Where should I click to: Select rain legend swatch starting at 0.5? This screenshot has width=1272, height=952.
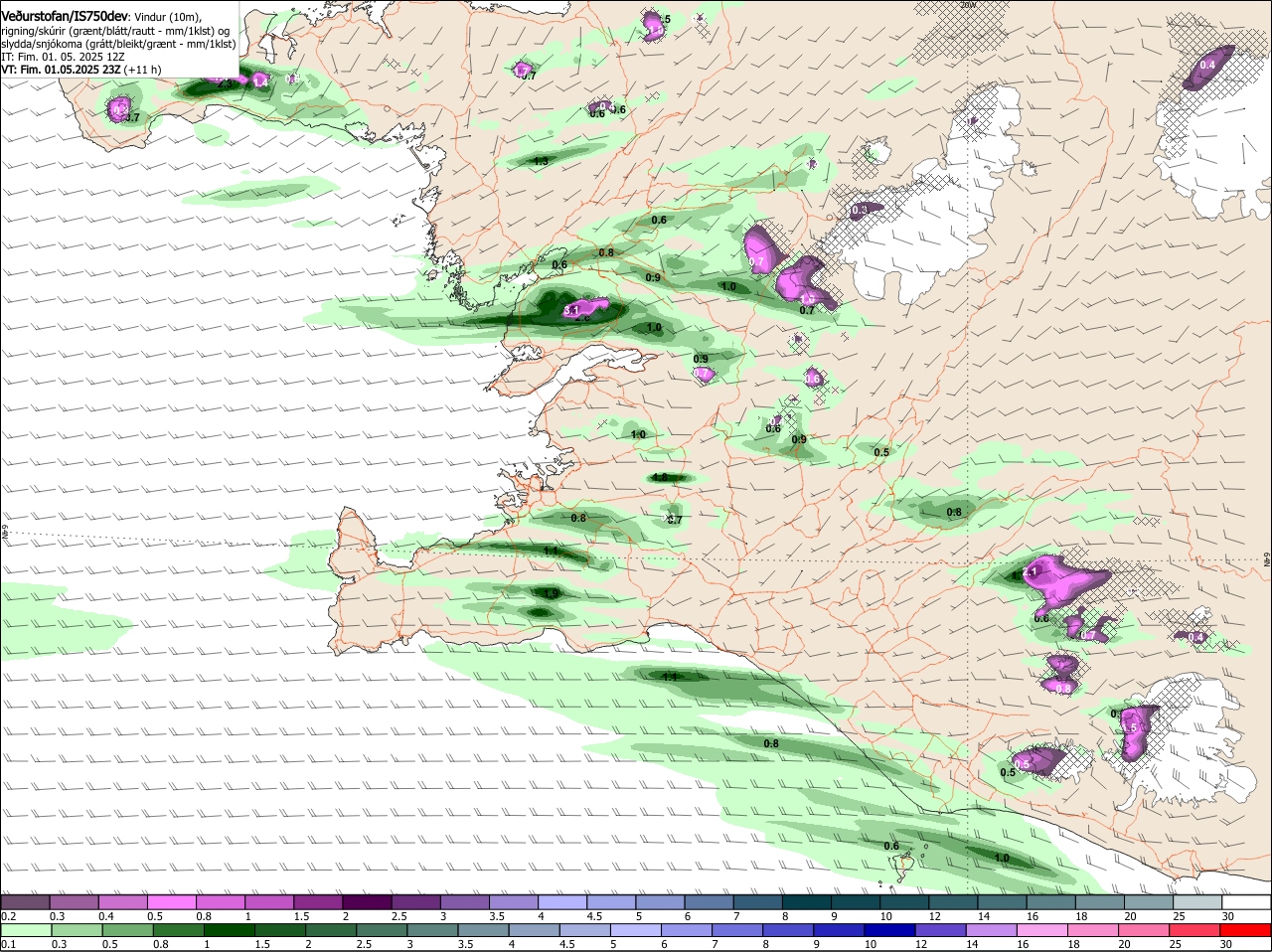coord(127,930)
